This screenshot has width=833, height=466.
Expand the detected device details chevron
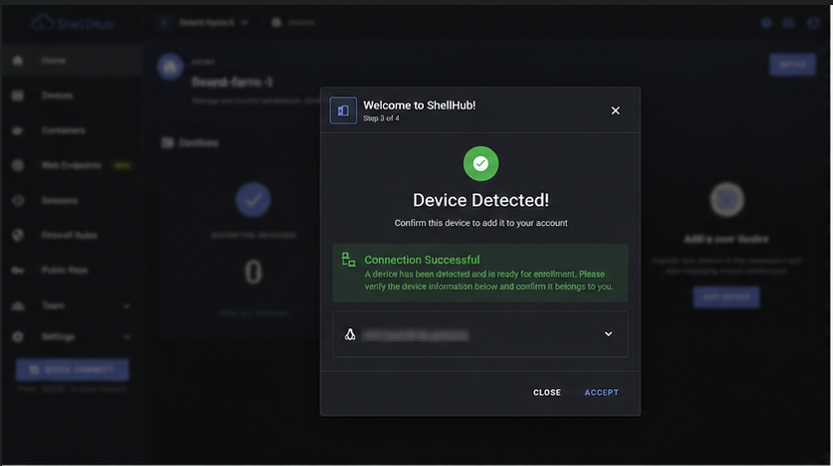(608, 334)
